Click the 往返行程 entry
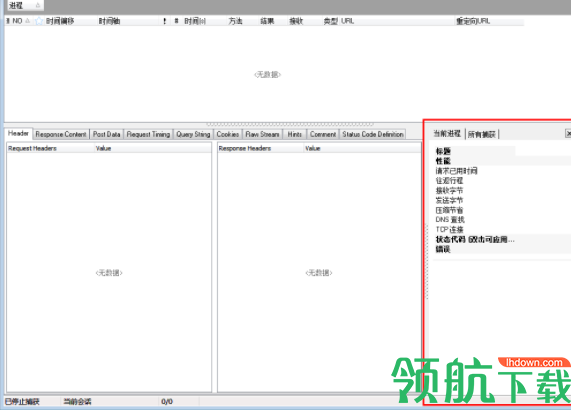The image size is (571, 410). pyautogui.click(x=449, y=180)
